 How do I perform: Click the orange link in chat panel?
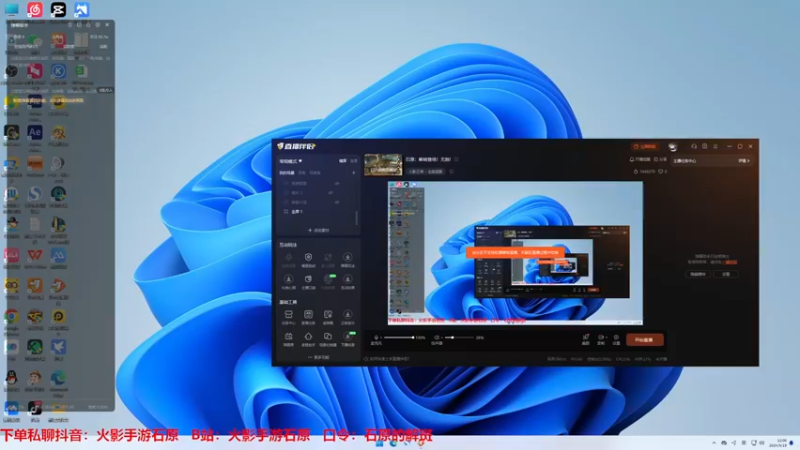click(x=731, y=262)
